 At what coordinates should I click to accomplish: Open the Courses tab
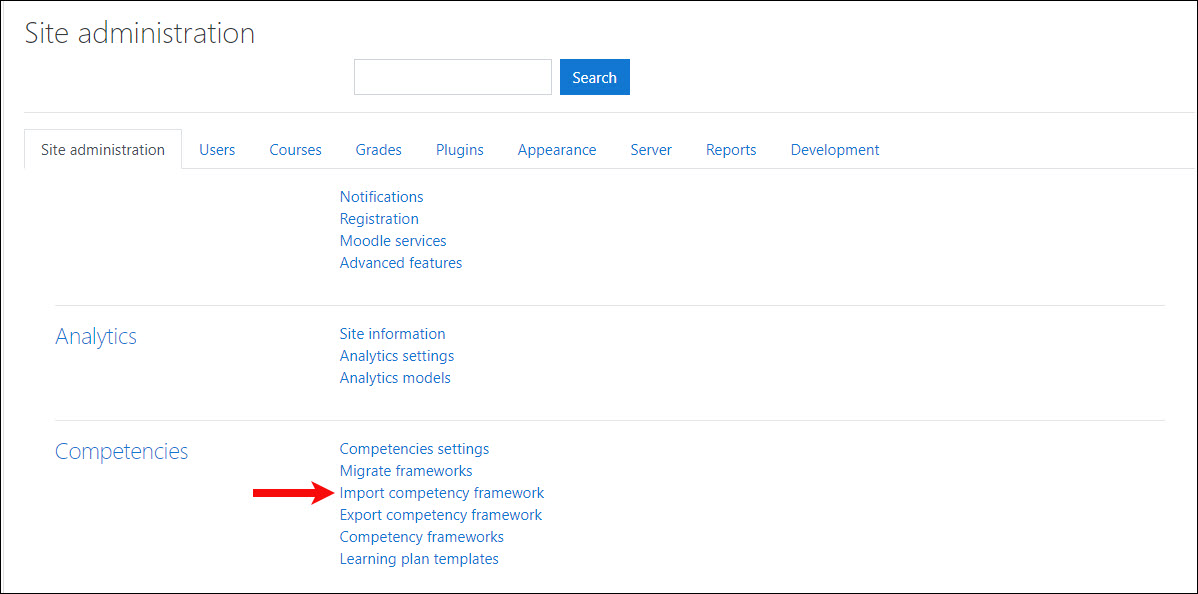point(295,150)
